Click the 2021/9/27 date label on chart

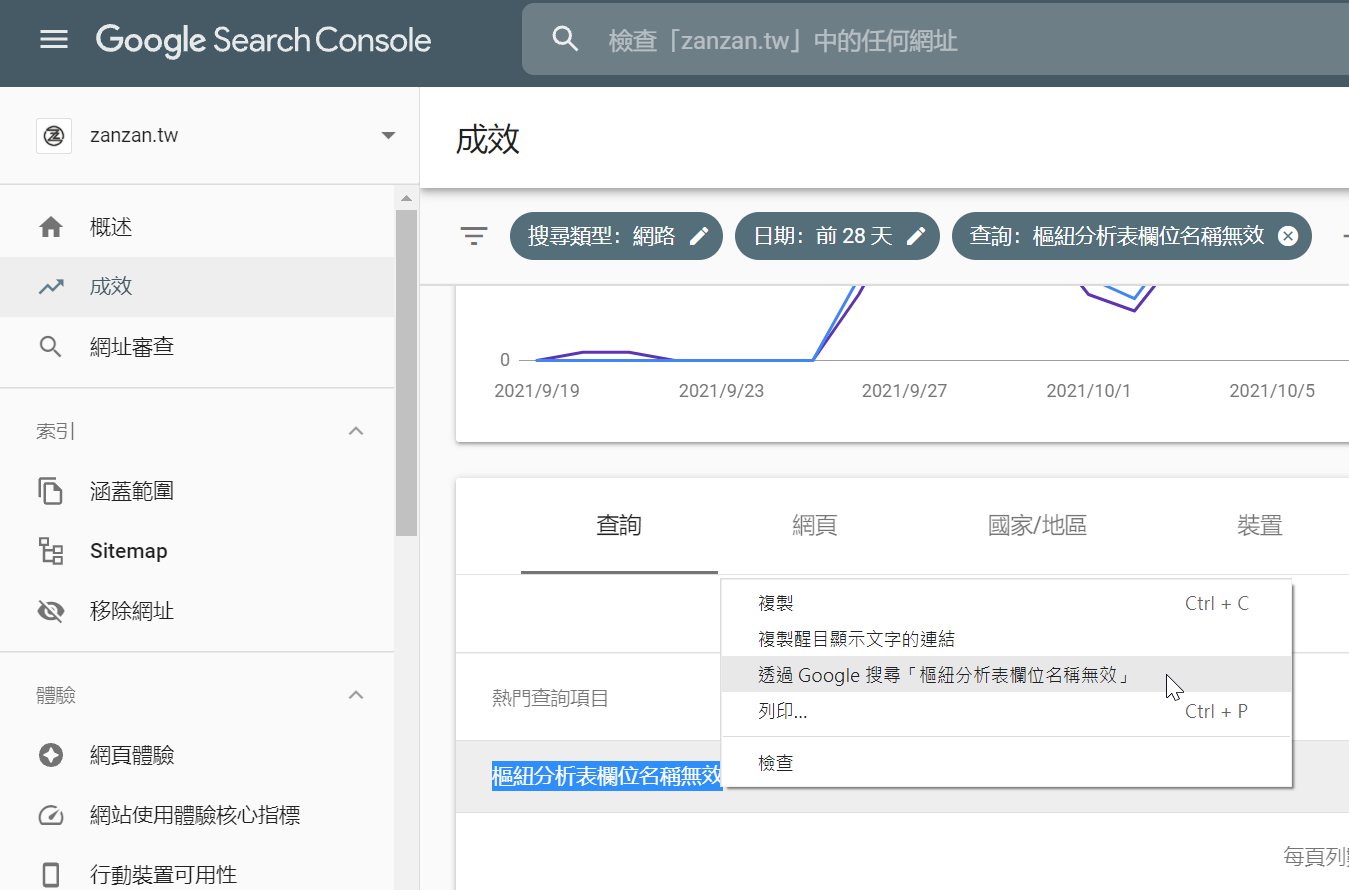click(905, 391)
